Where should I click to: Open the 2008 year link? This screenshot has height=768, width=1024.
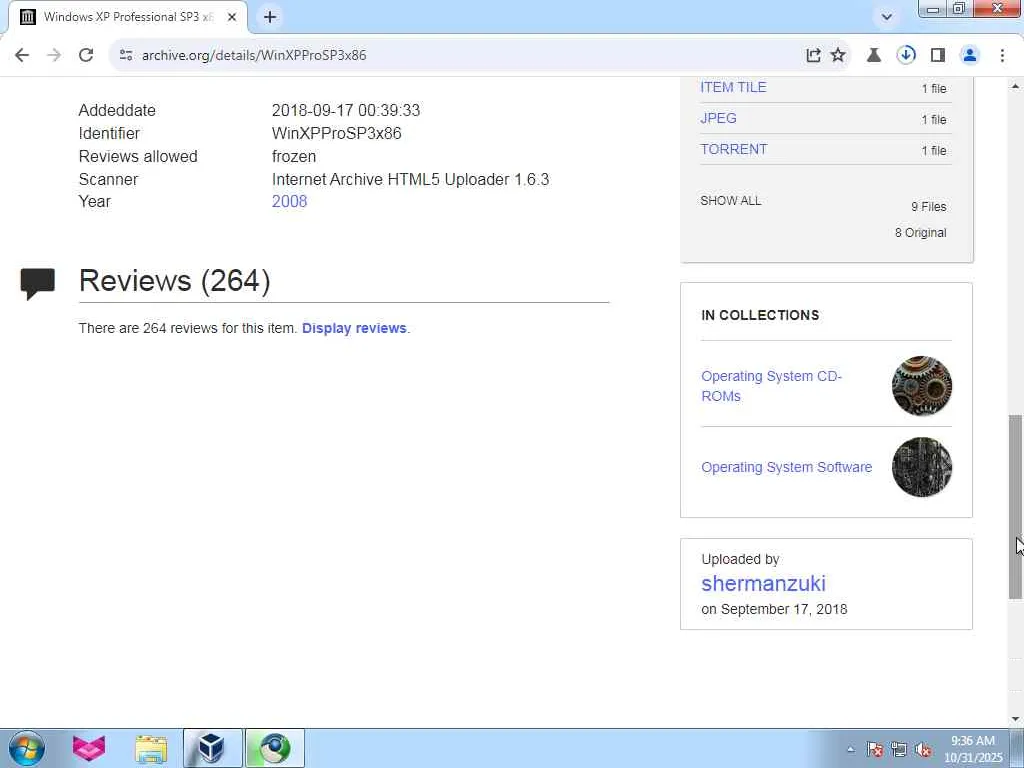click(x=289, y=202)
